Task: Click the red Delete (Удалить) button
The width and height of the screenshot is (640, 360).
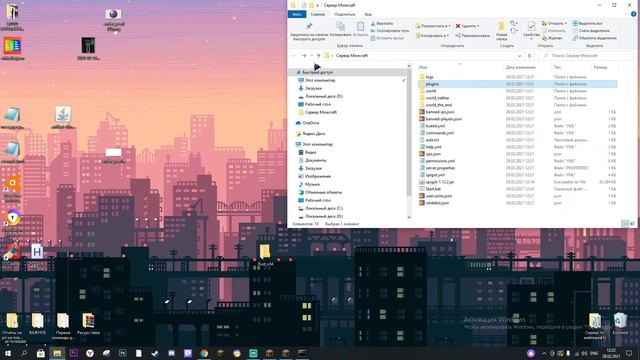Action: pos(467,26)
